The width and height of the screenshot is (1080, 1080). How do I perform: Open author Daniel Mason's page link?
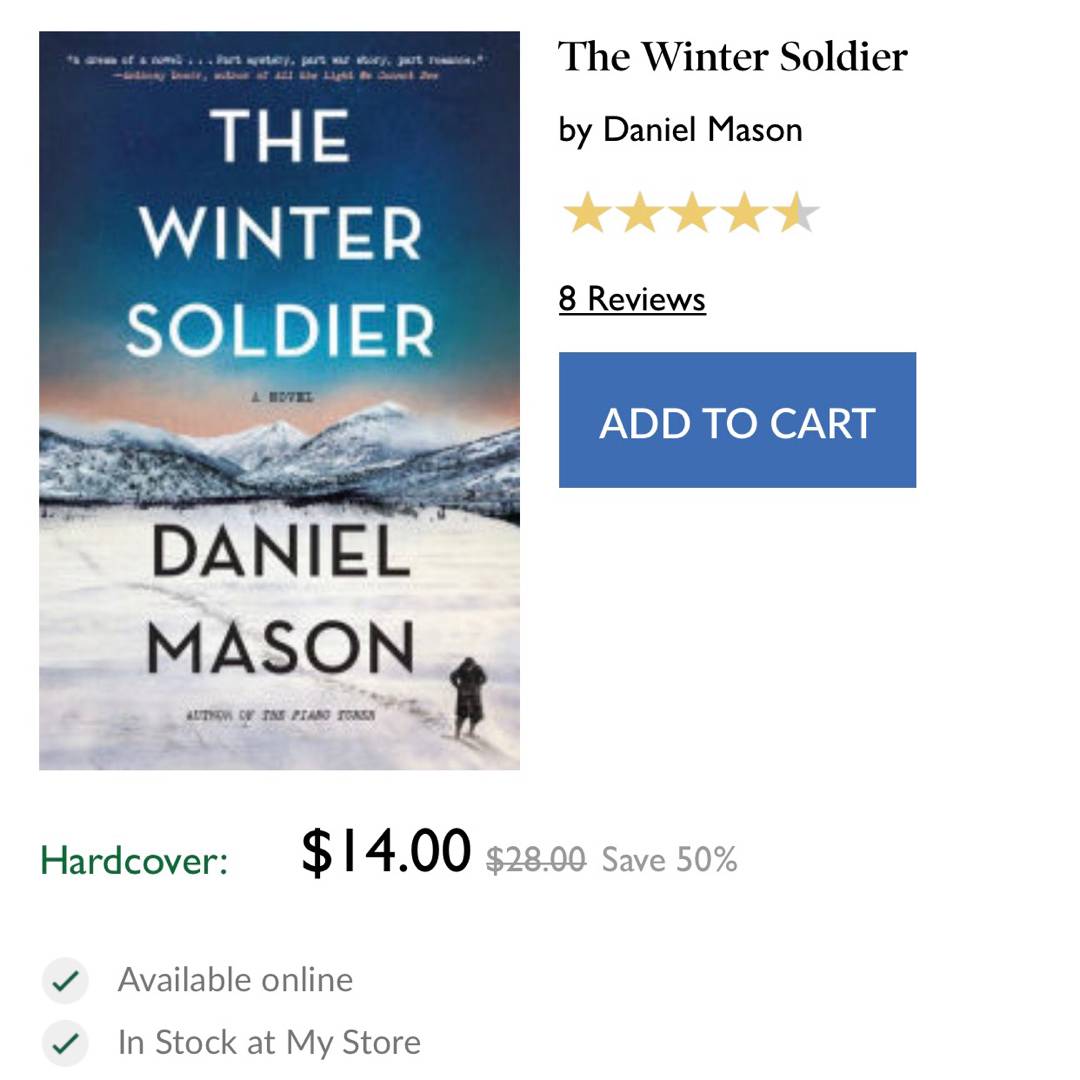click(x=702, y=130)
